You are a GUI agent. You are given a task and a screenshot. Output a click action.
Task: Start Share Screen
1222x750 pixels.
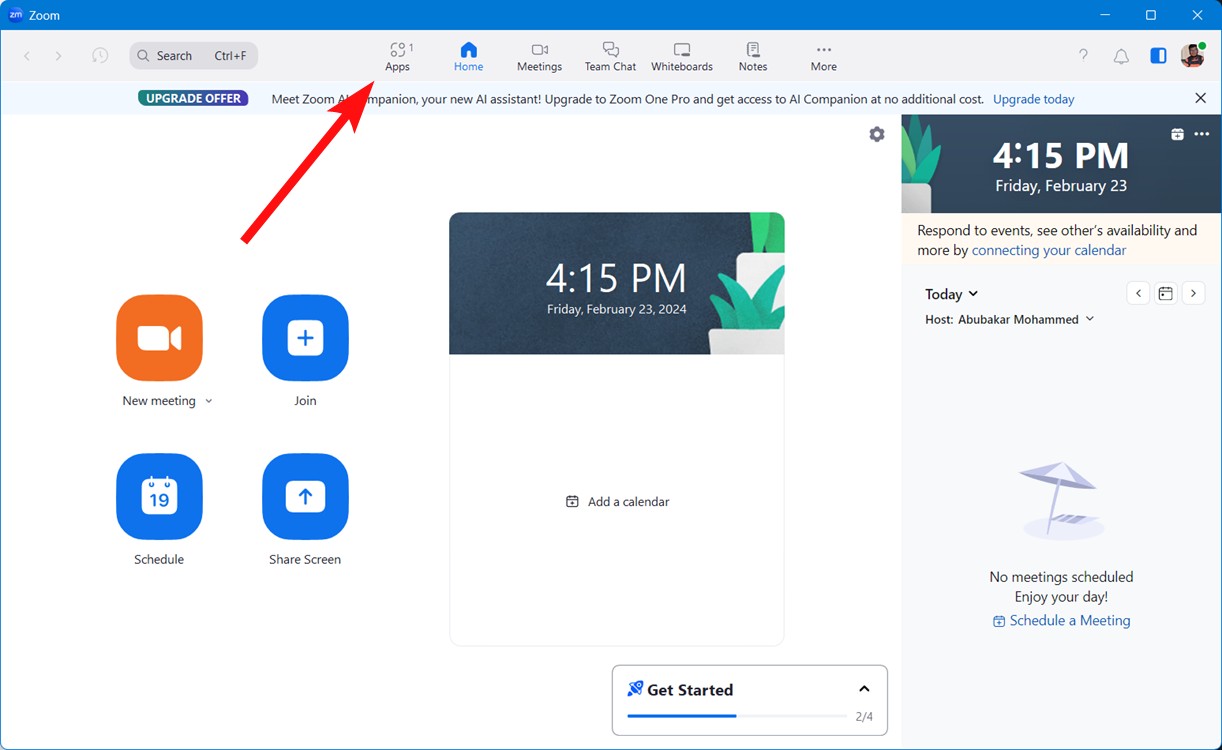click(305, 497)
